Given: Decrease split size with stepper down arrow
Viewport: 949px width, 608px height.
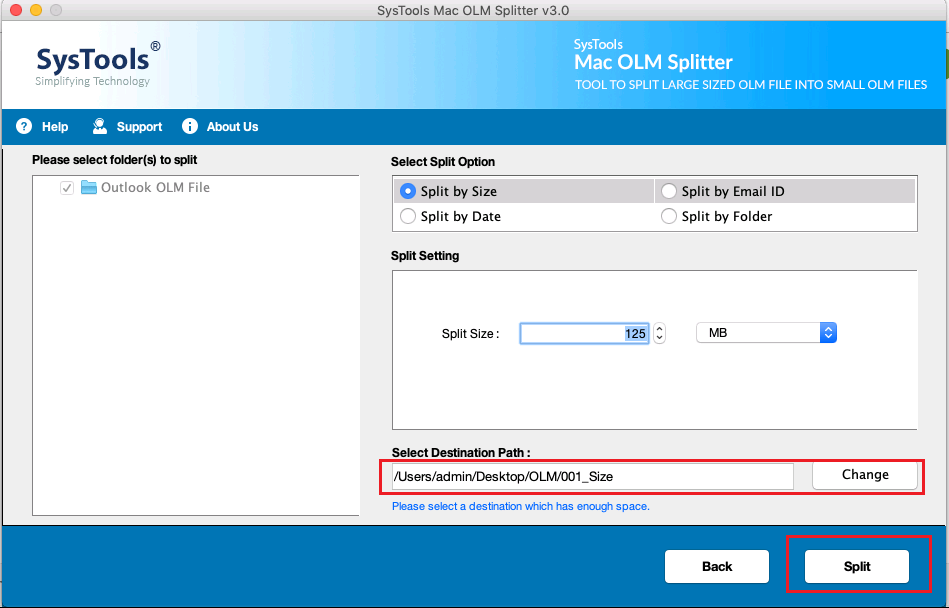Looking at the screenshot, I should 660,338.
